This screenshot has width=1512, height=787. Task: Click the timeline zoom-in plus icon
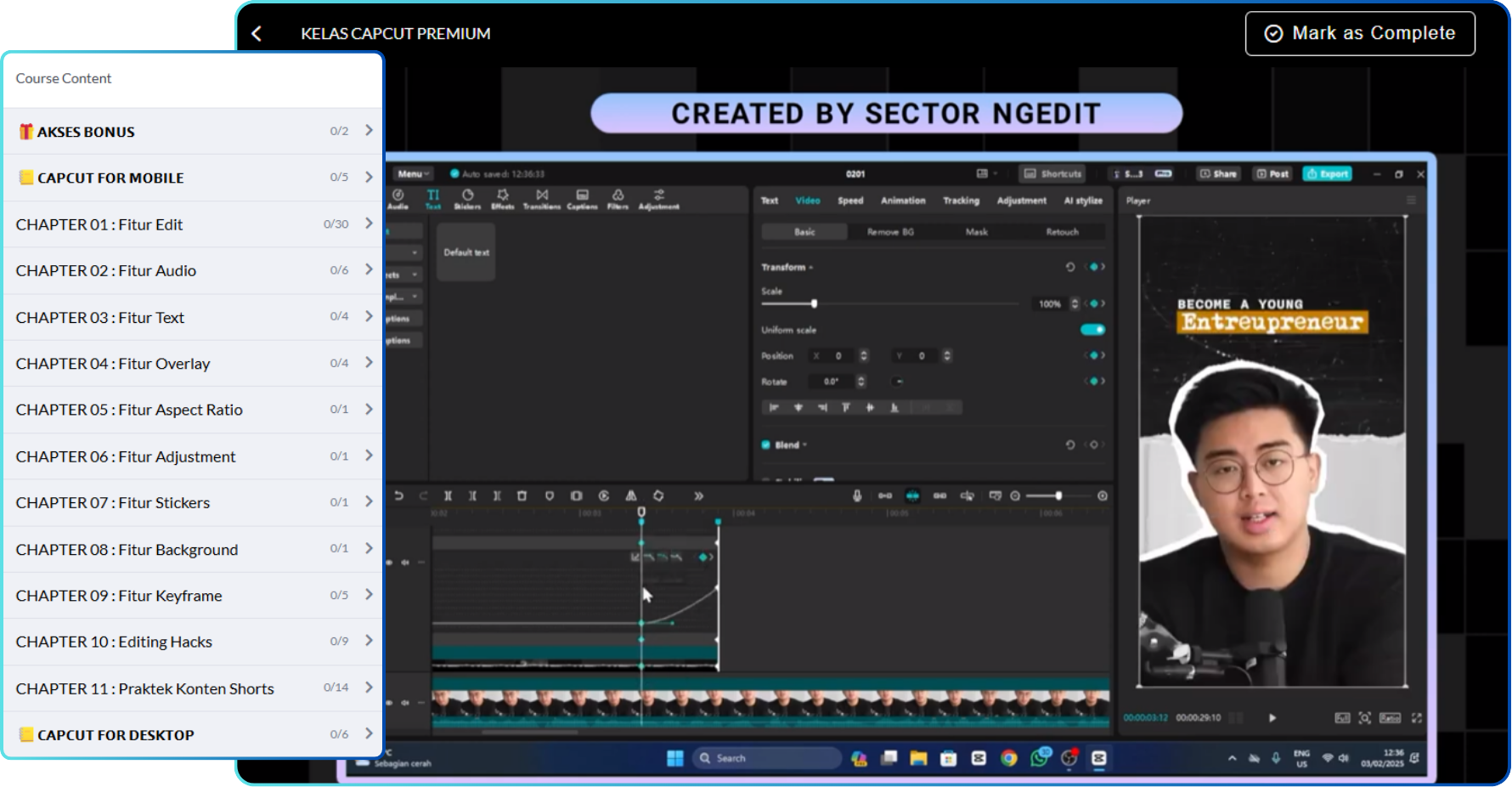(1103, 495)
